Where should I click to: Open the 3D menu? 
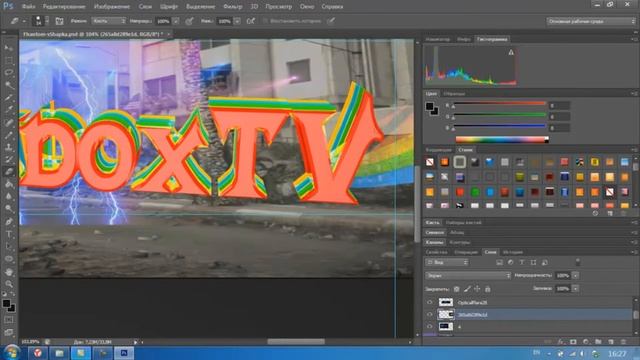click(254, 7)
